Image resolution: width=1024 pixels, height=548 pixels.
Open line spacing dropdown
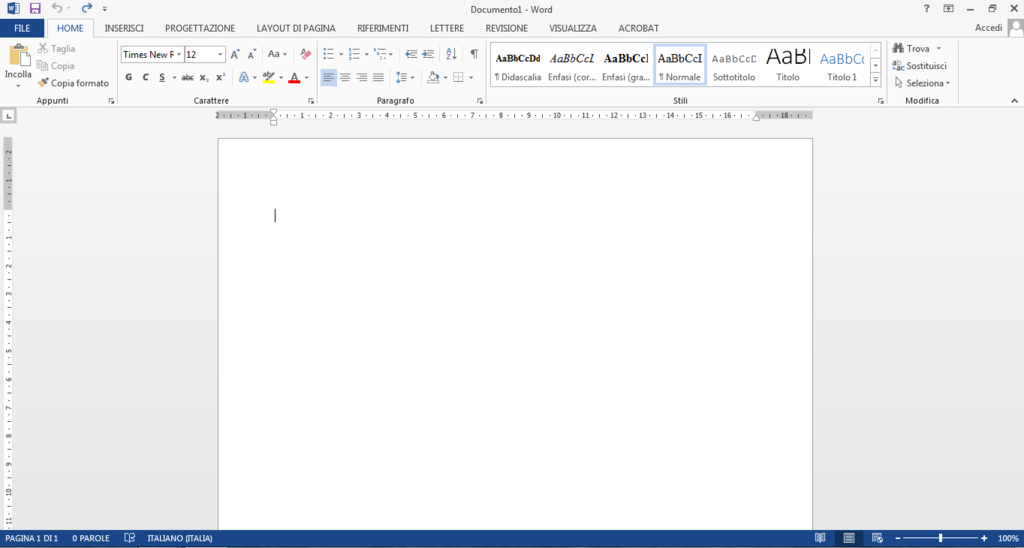pos(412,77)
